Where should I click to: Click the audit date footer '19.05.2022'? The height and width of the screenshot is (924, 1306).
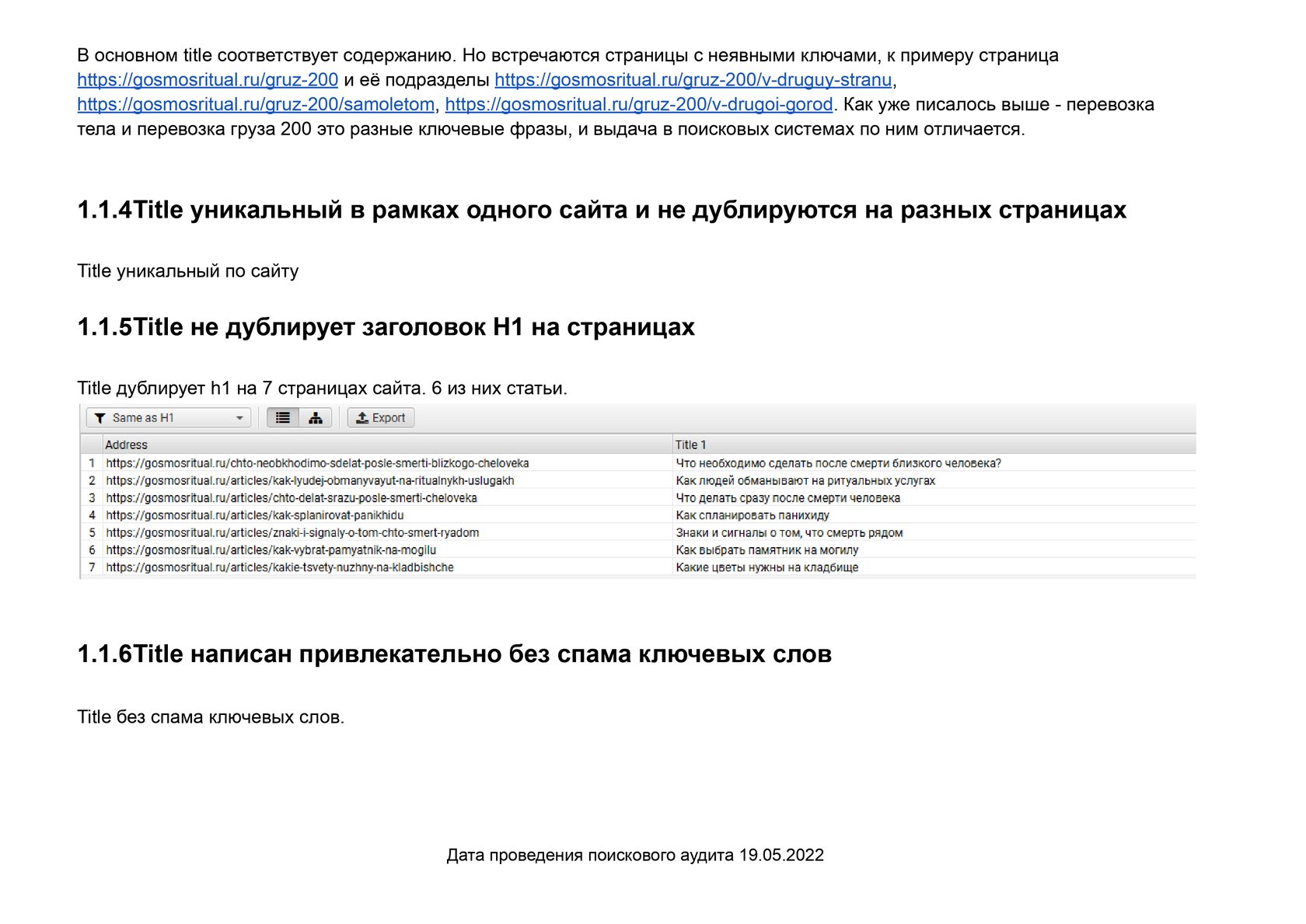tap(781, 856)
